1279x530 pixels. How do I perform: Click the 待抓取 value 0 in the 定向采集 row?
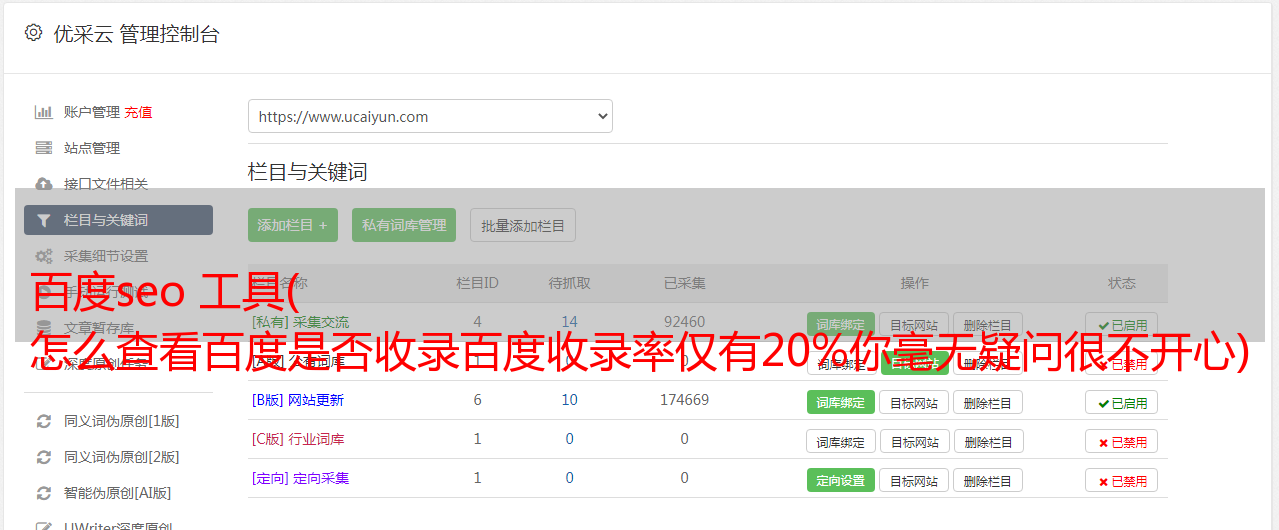(x=569, y=478)
